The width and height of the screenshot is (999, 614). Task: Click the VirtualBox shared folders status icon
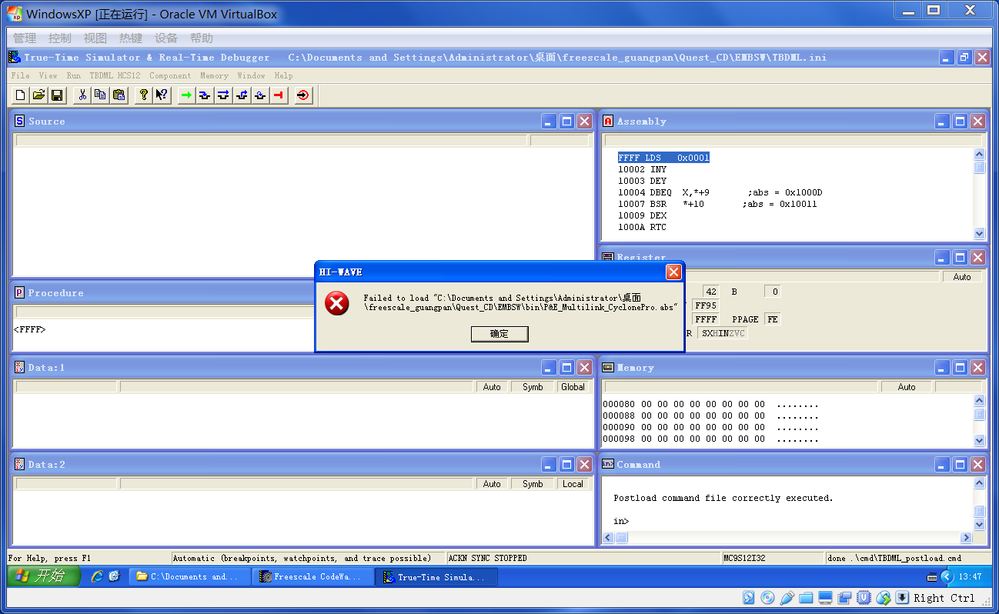point(806,597)
